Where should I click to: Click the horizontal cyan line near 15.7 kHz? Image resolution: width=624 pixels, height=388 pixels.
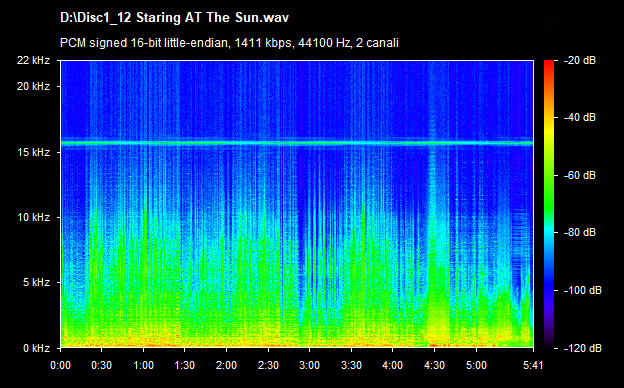(x=297, y=142)
